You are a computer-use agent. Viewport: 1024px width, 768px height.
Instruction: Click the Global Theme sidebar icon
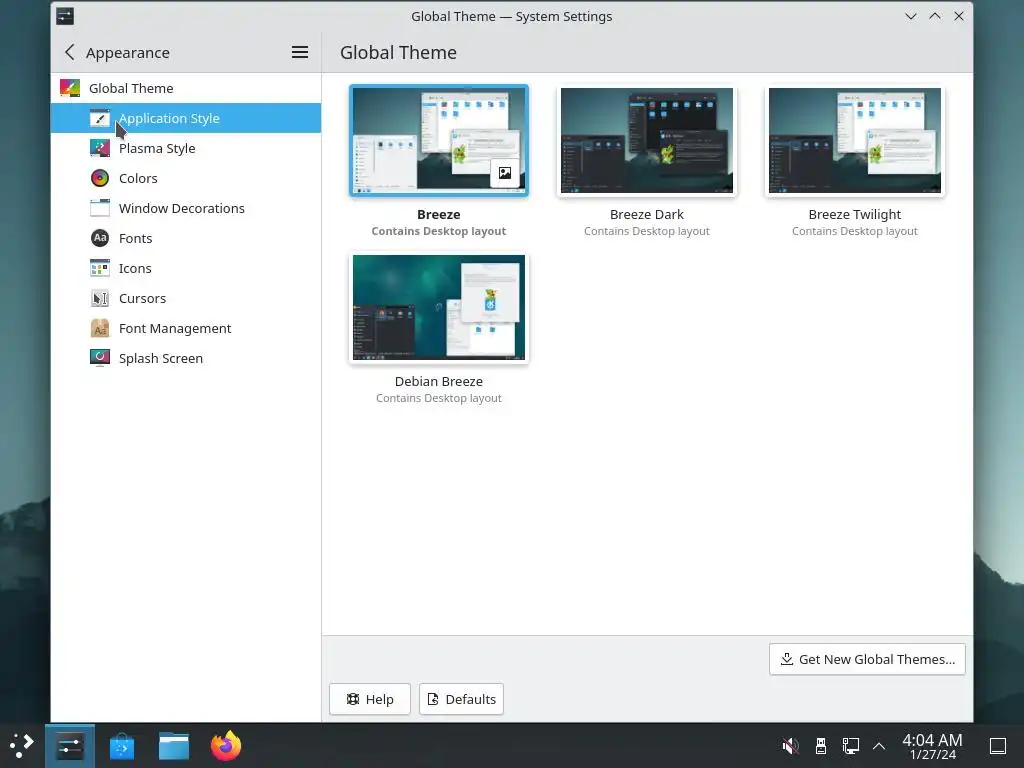point(70,88)
